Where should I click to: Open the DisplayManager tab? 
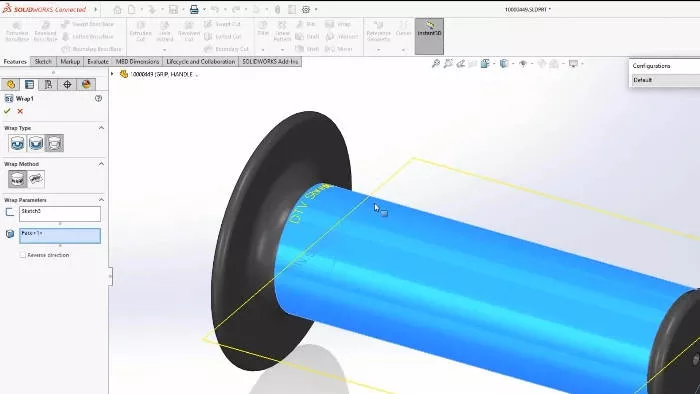[x=86, y=84]
